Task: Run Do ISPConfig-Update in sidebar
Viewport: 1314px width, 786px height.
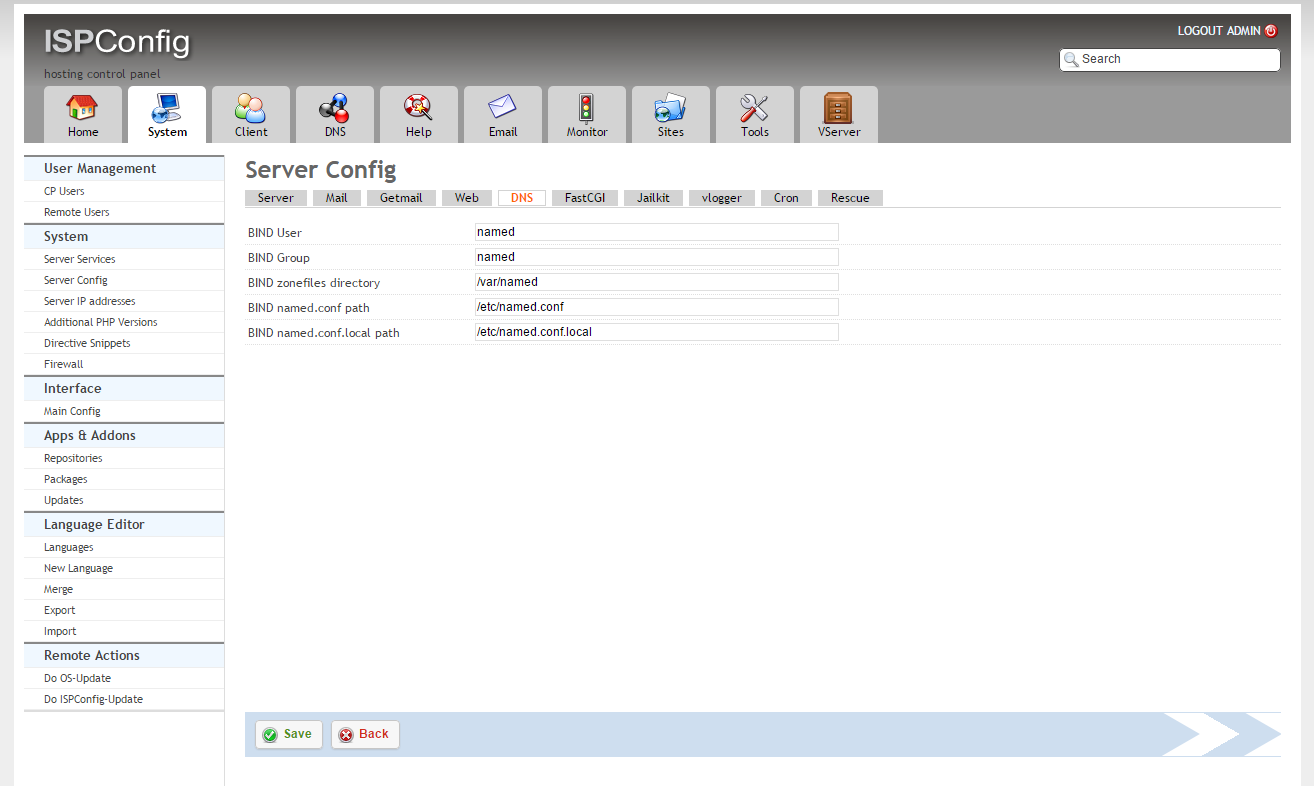Action: (x=94, y=699)
